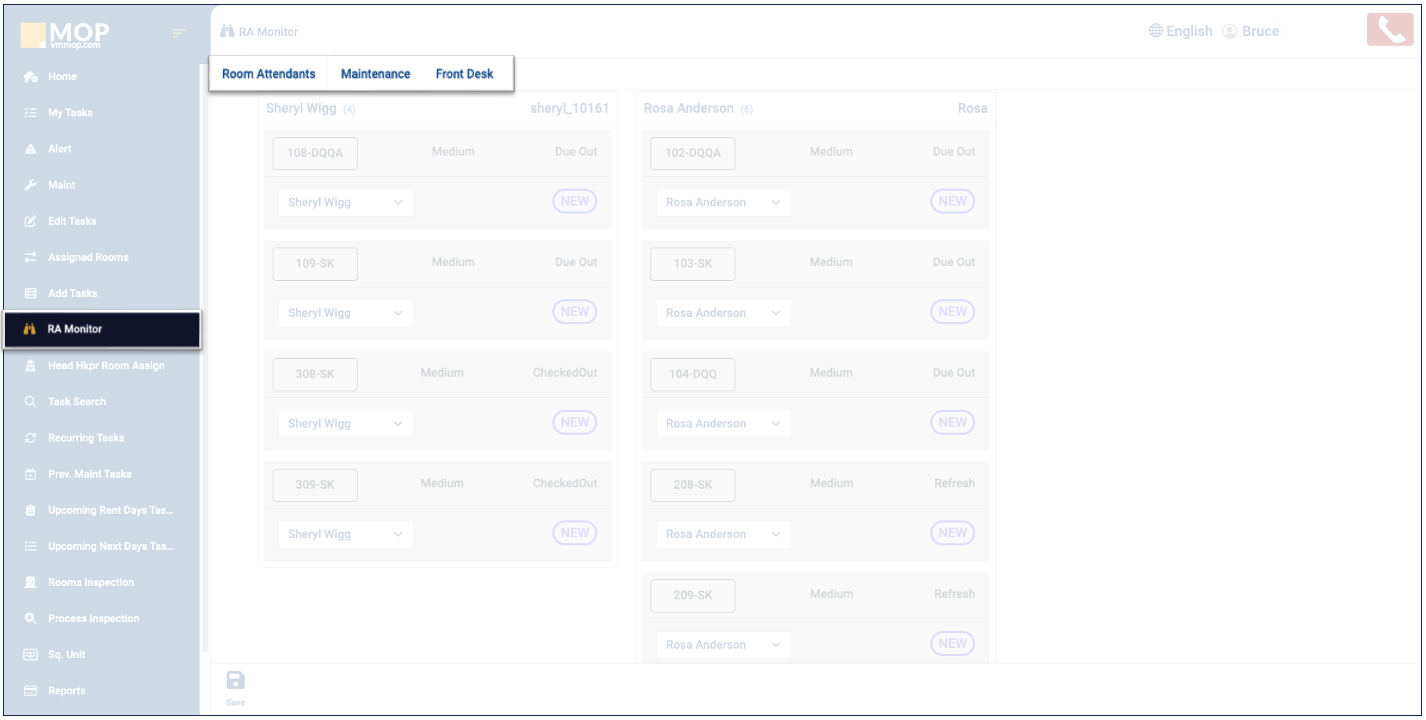Switch to the Maintenance tab
The width and height of the screenshot is (1426, 720).
(x=375, y=74)
